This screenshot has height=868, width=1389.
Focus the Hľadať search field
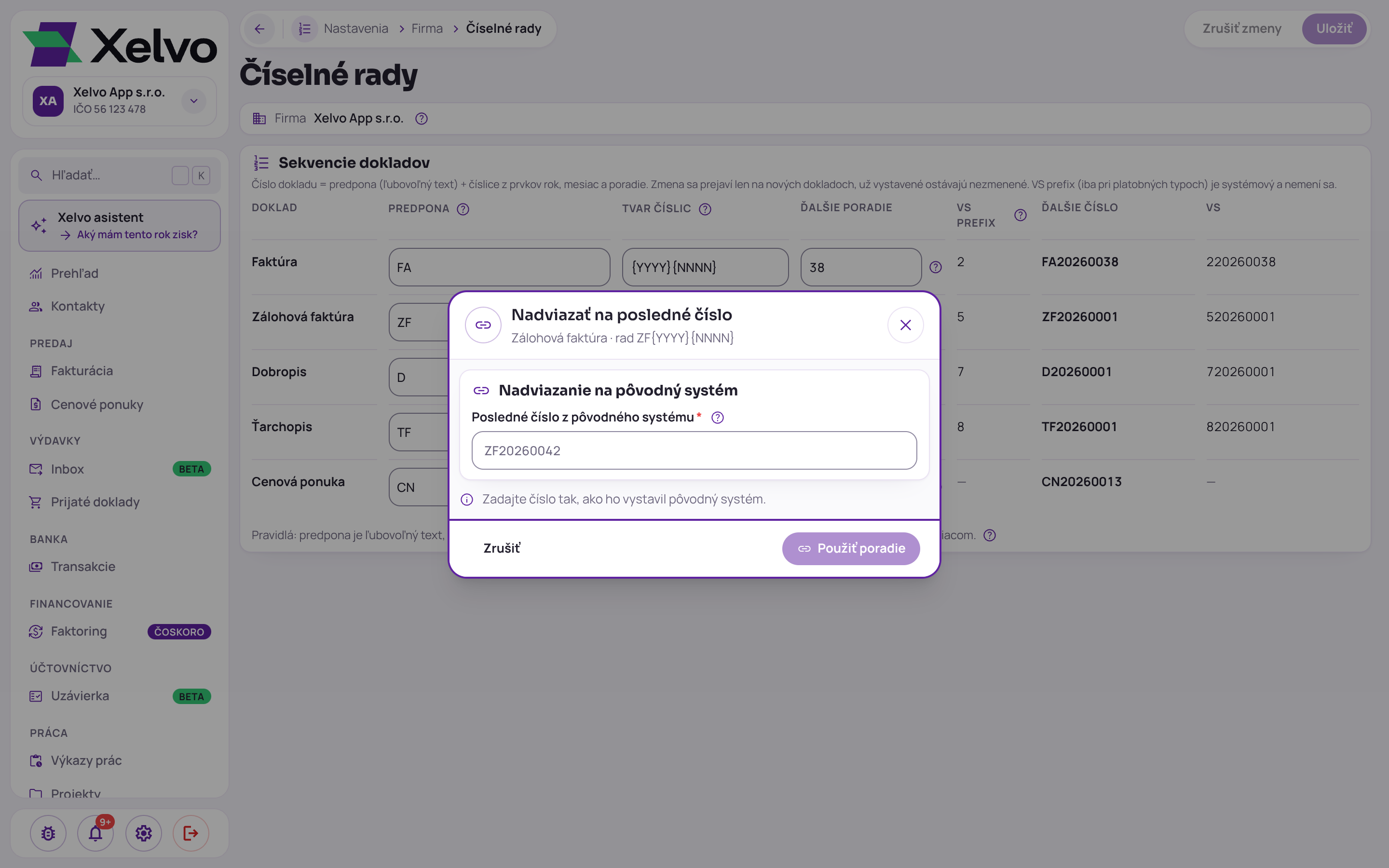point(120,175)
